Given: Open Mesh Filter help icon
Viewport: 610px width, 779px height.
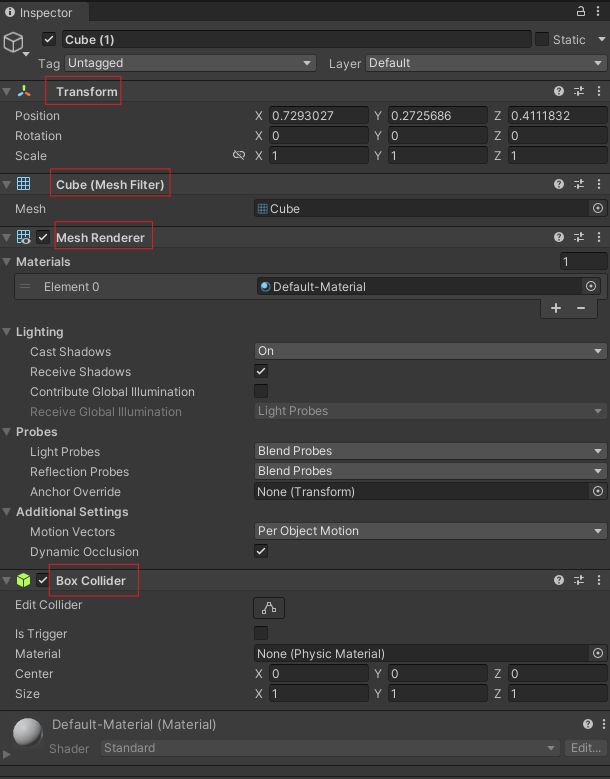Looking at the screenshot, I should [559, 184].
